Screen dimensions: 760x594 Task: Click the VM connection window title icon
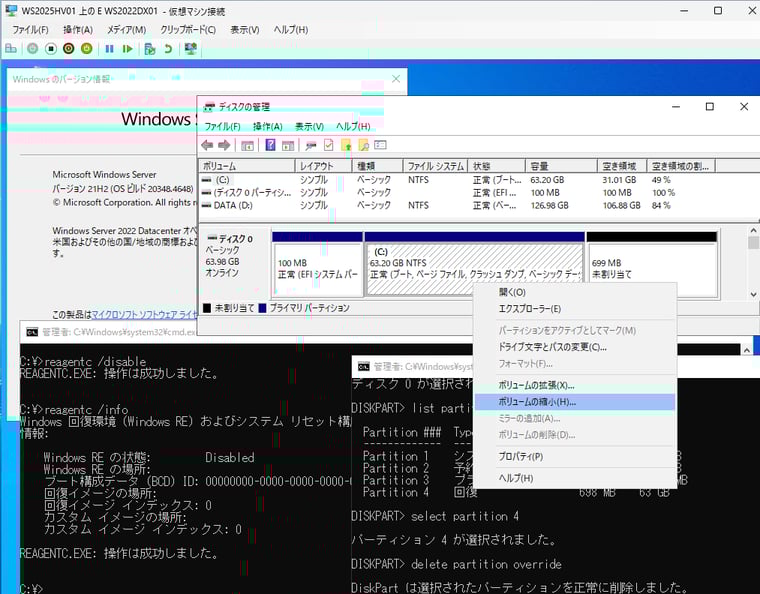click(x=11, y=10)
